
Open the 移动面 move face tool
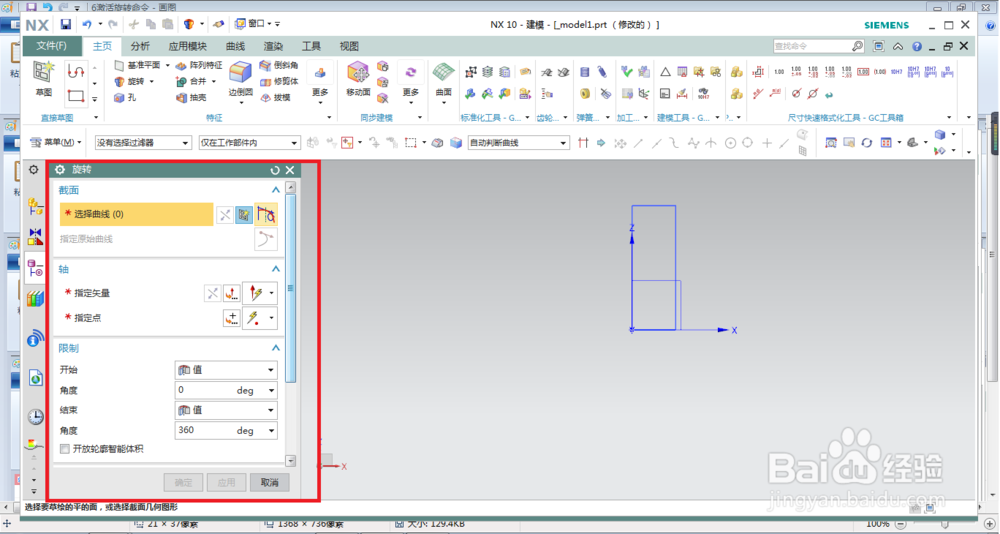[358, 78]
